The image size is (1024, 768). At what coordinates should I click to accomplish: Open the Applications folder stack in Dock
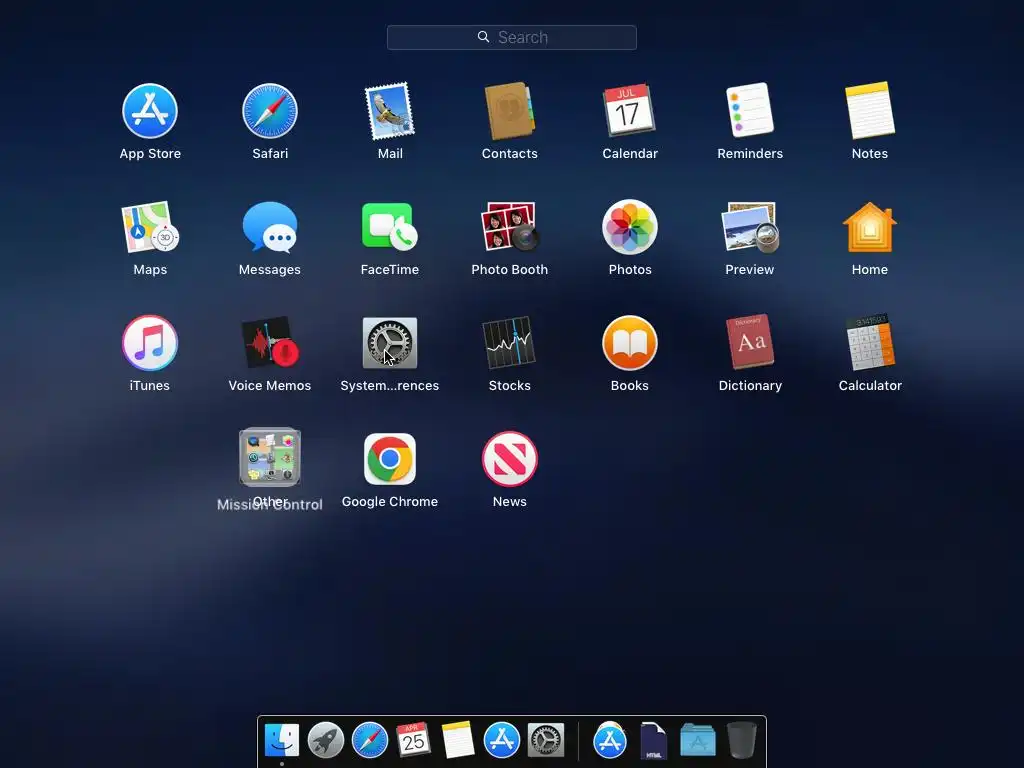click(697, 741)
